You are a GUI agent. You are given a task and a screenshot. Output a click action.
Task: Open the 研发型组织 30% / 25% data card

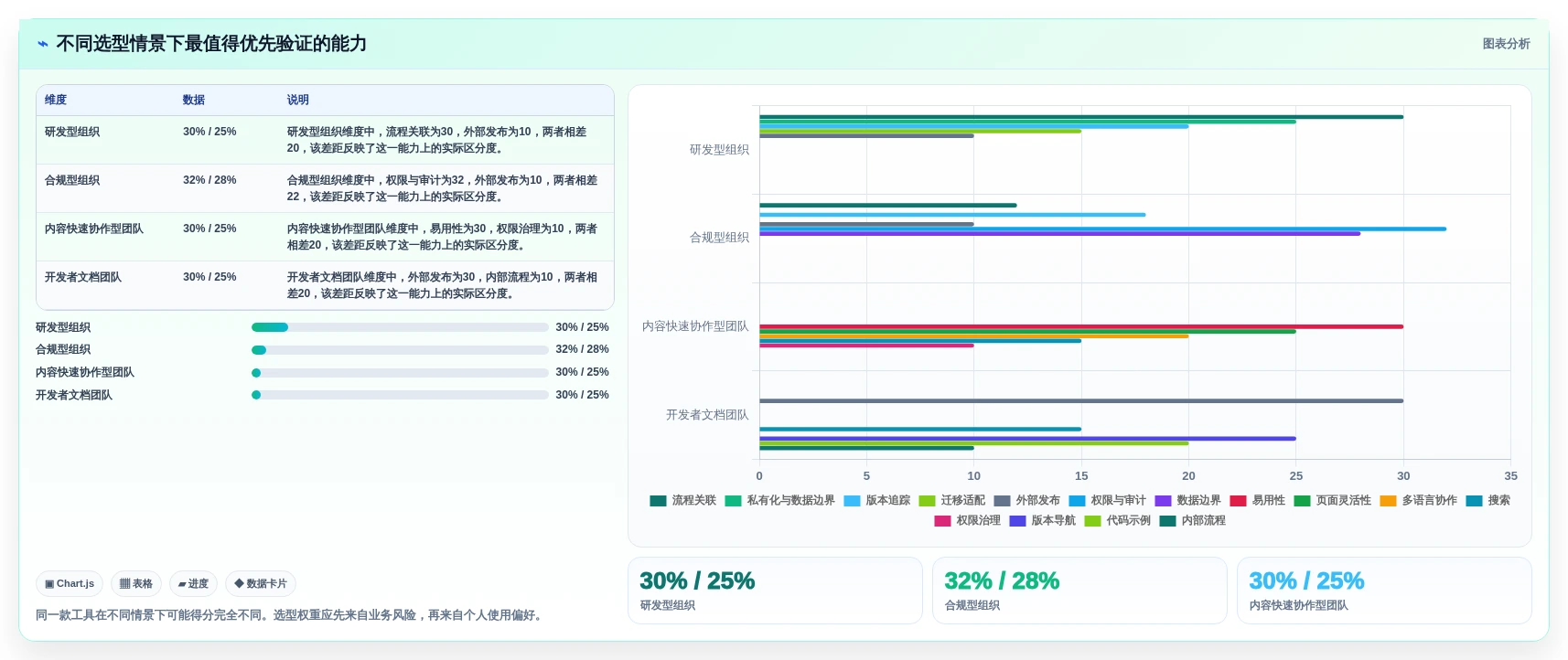(775, 591)
